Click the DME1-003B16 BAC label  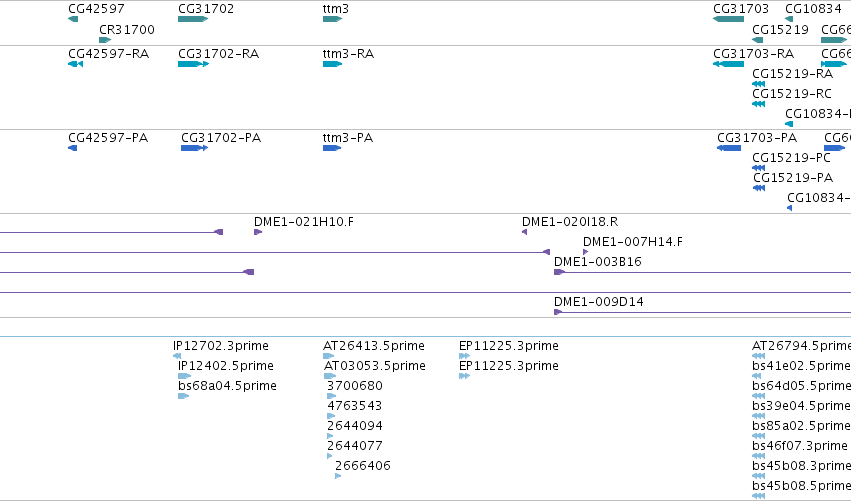tap(598, 262)
